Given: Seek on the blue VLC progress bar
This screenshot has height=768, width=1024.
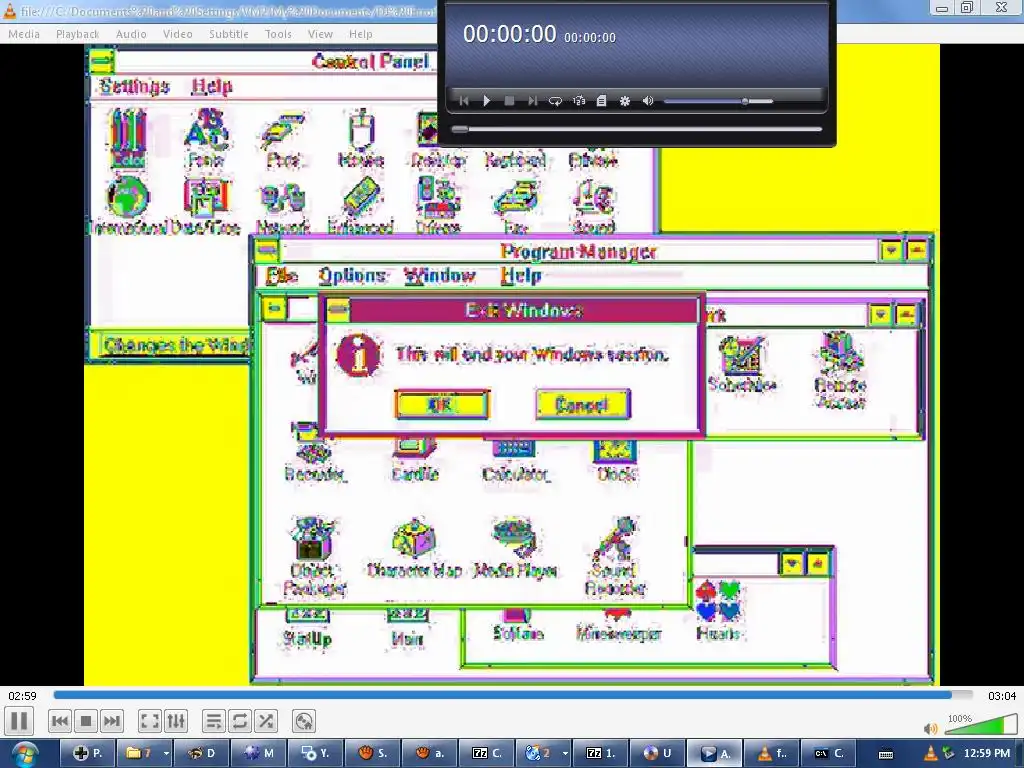Looking at the screenshot, I should 513,696.
